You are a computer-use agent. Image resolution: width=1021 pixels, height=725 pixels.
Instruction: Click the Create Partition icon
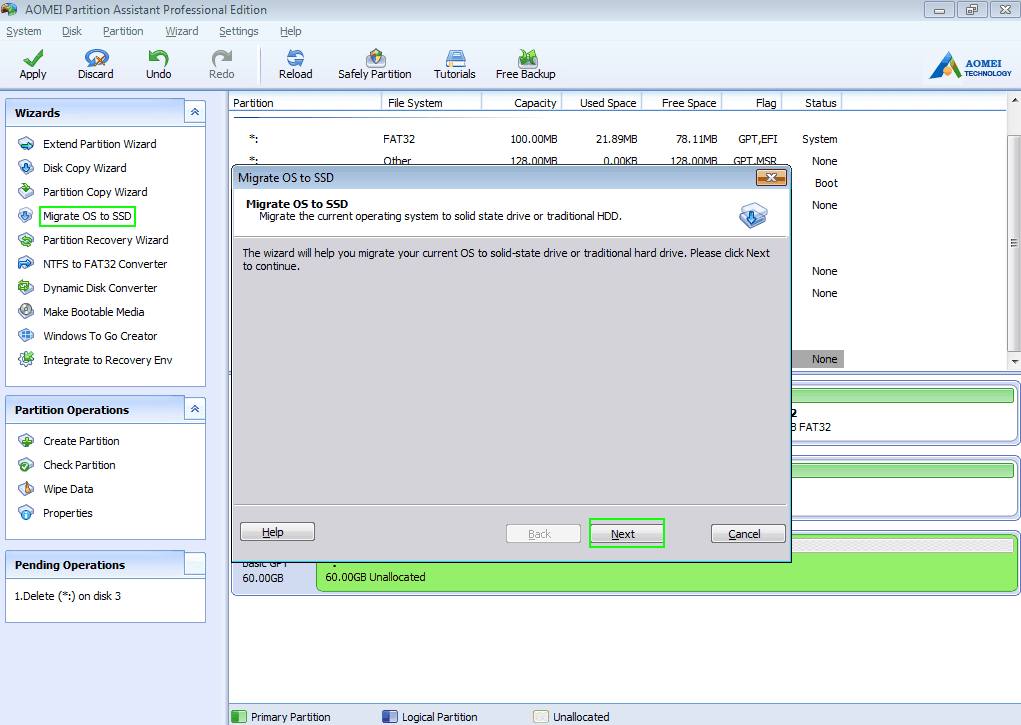tap(26, 441)
